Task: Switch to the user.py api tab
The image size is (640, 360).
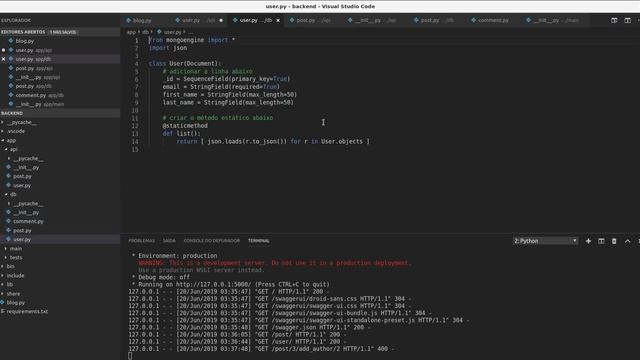Action: click(x=198, y=20)
